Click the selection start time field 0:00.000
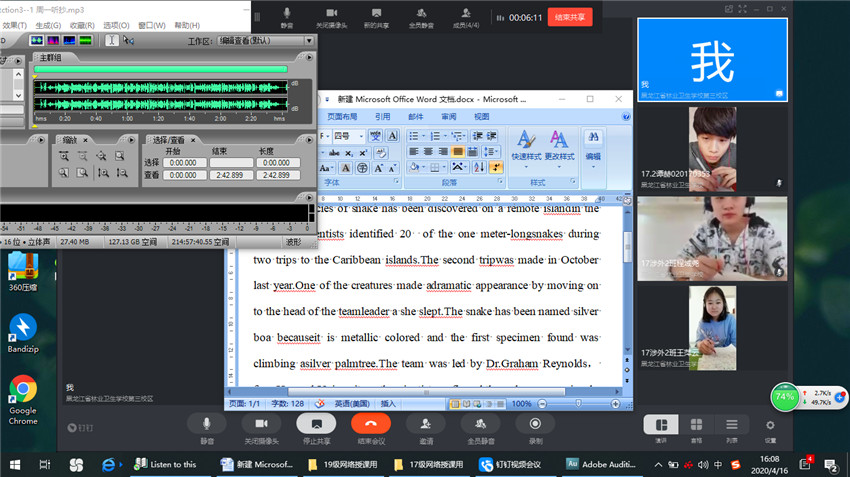 [x=183, y=163]
